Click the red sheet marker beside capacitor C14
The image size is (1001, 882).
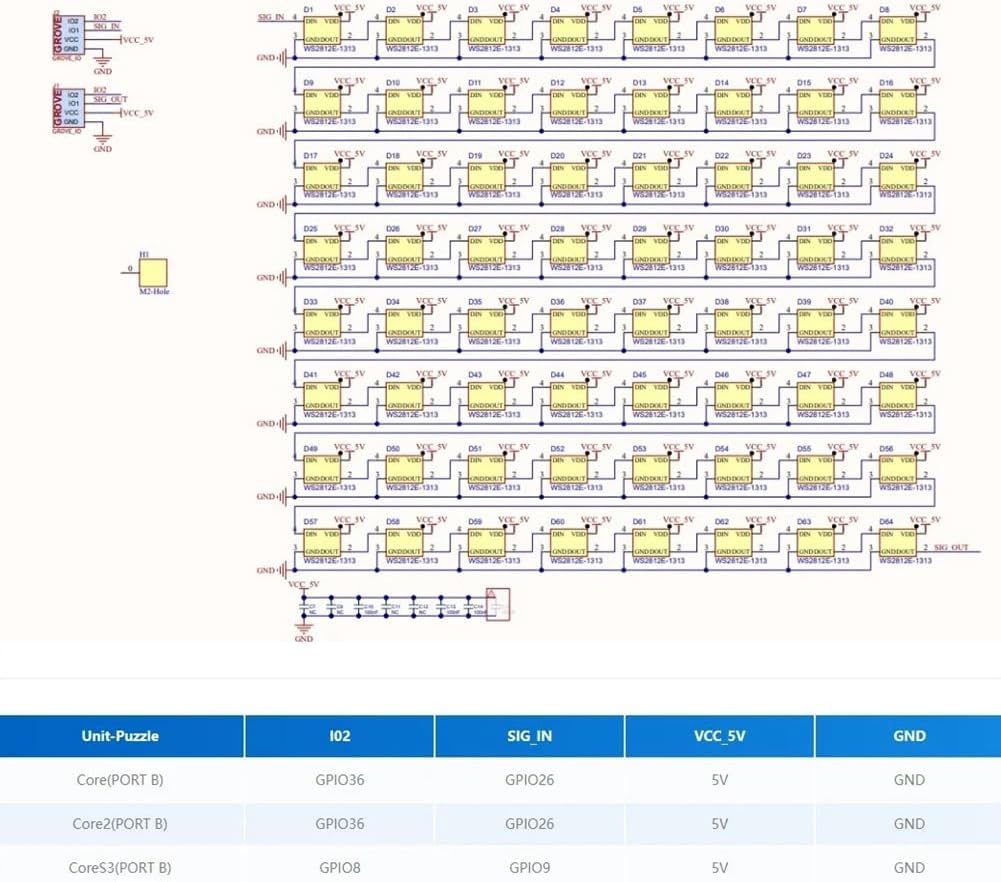pyautogui.click(x=498, y=604)
